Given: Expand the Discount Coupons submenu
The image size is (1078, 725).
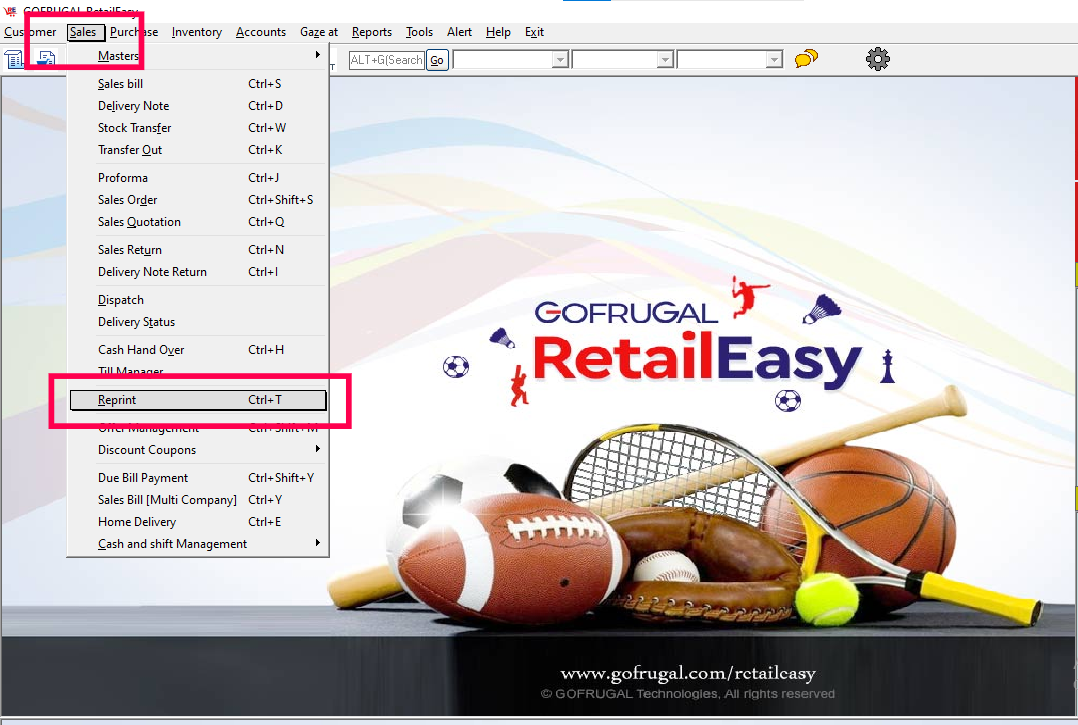Looking at the screenshot, I should pyautogui.click(x=198, y=450).
